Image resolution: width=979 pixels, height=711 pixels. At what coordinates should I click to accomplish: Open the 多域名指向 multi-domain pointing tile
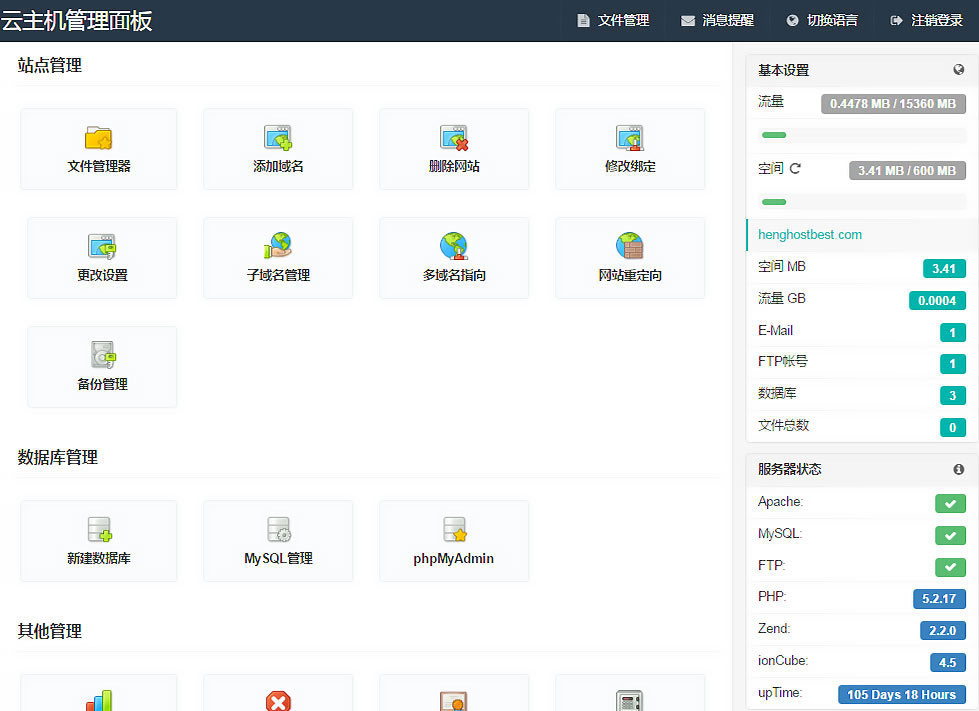[454, 258]
